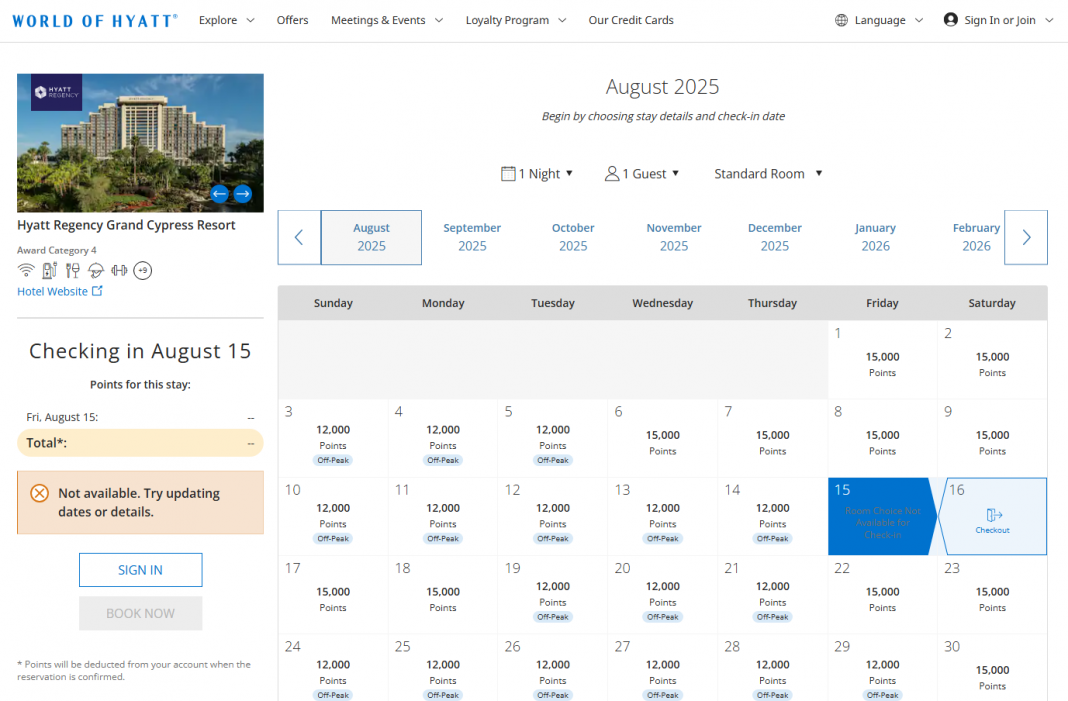Click the external link icon after Hotel Website
The image size is (1068, 701).
coord(98,291)
